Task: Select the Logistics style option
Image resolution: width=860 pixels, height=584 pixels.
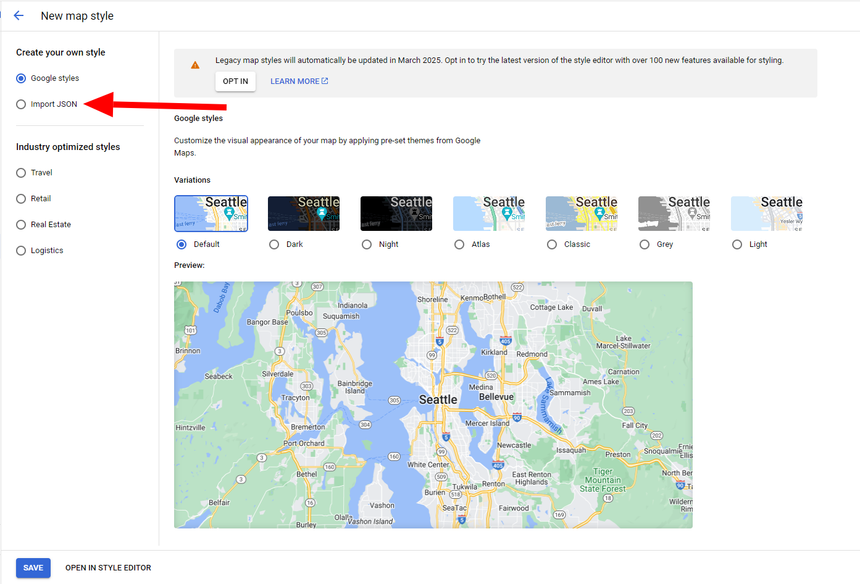Action: (21, 251)
